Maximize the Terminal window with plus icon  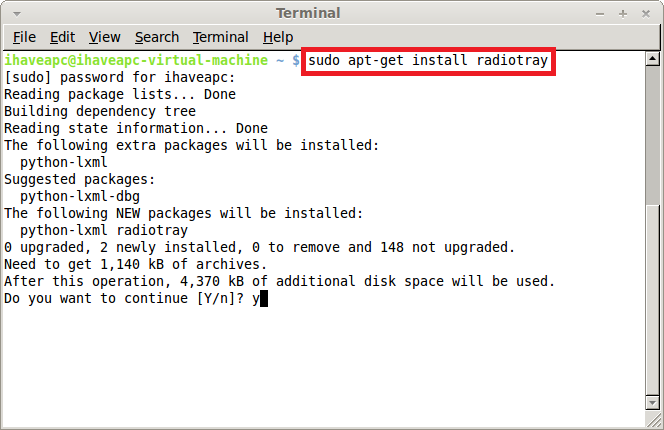click(x=622, y=14)
